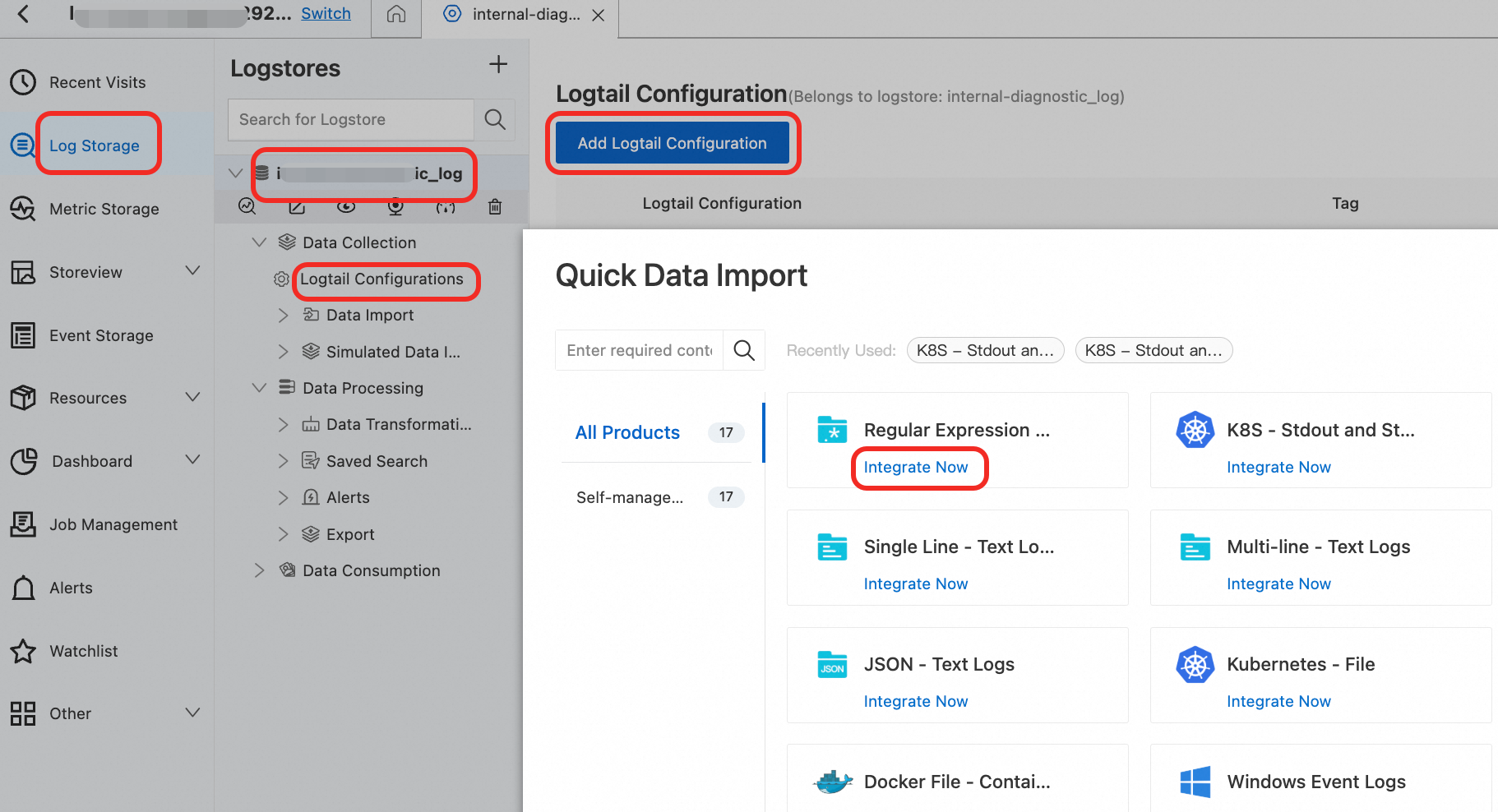Image resolution: width=1498 pixels, height=812 pixels.
Task: Select the internal-diag tab
Action: pos(526,14)
